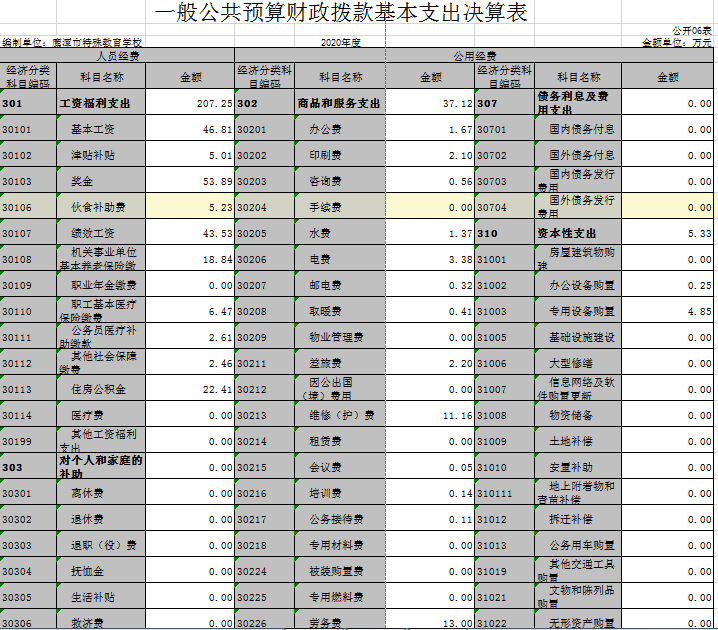Select the 办公费 cell
Screen dimensions: 718x630
click(340, 128)
